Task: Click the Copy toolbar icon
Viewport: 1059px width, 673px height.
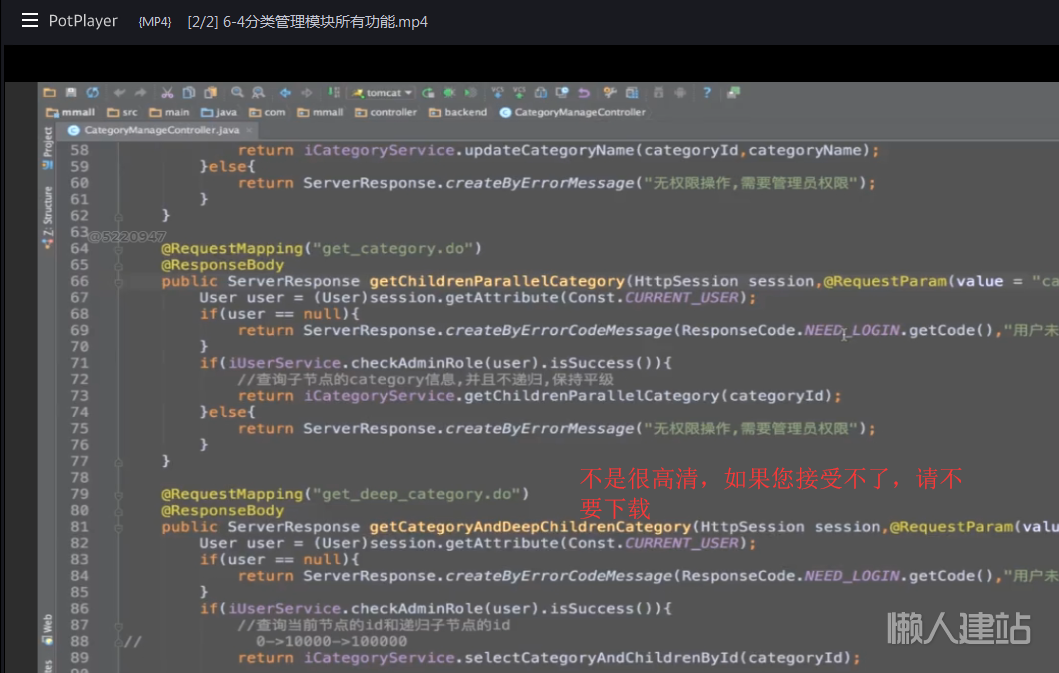Action: [x=189, y=93]
